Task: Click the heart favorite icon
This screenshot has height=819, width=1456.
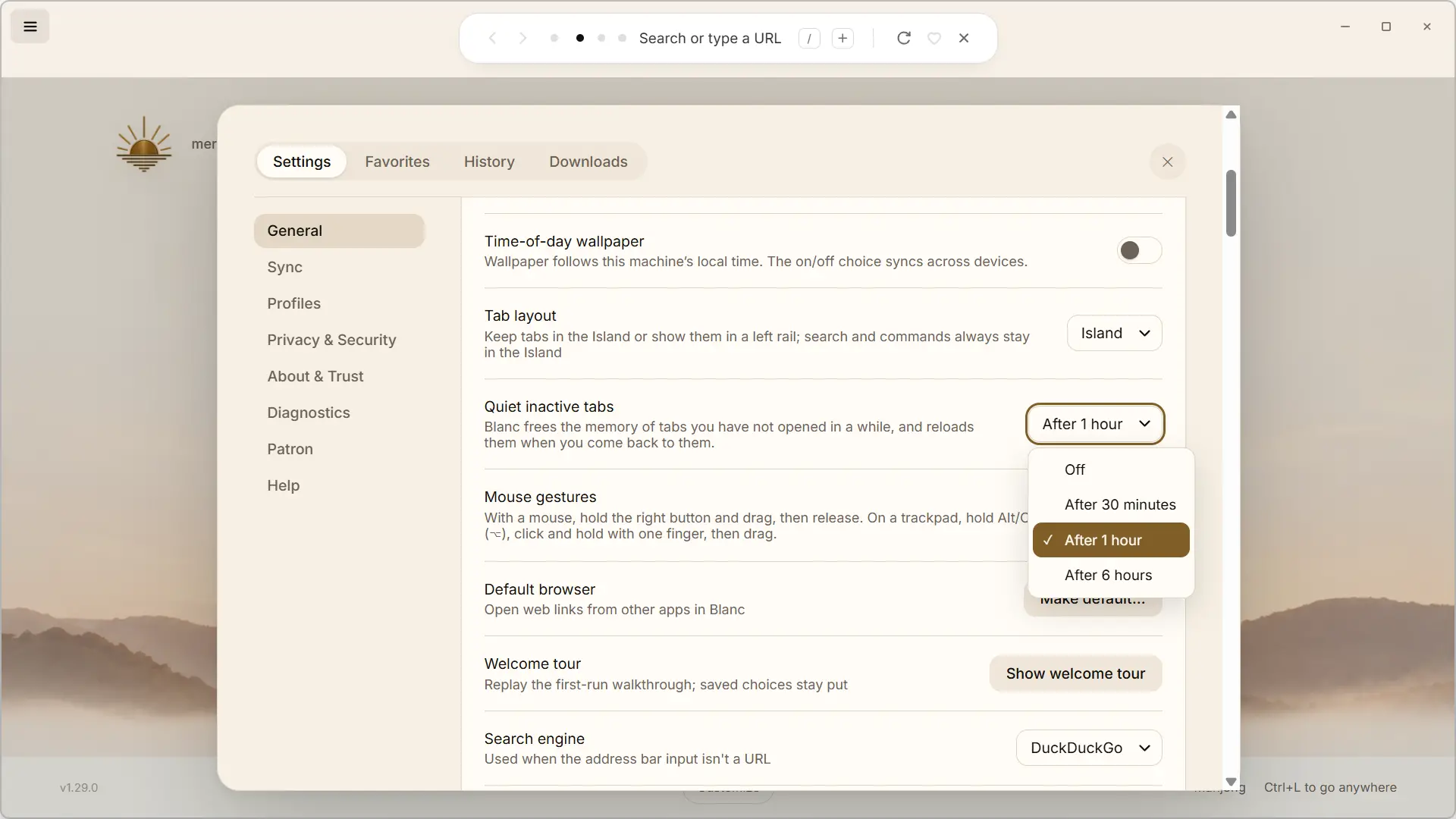Action: coord(934,38)
